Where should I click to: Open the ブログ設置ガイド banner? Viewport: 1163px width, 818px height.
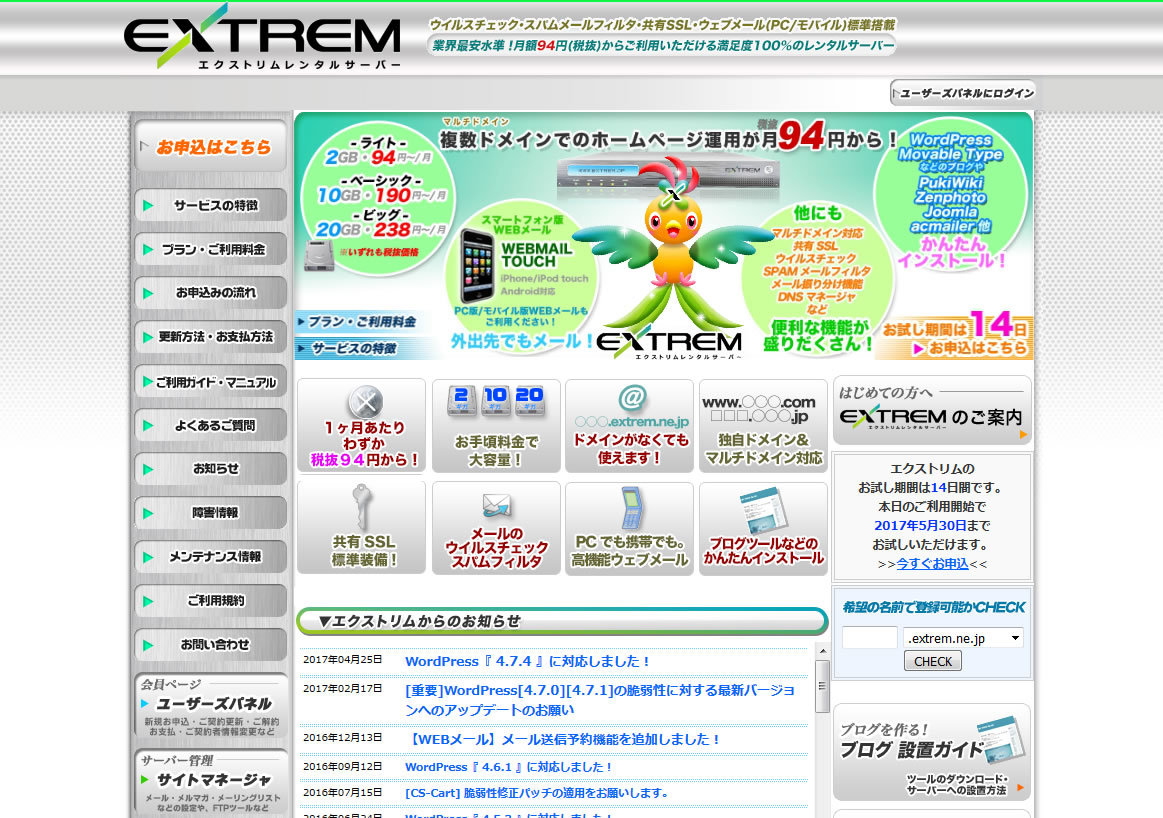932,751
